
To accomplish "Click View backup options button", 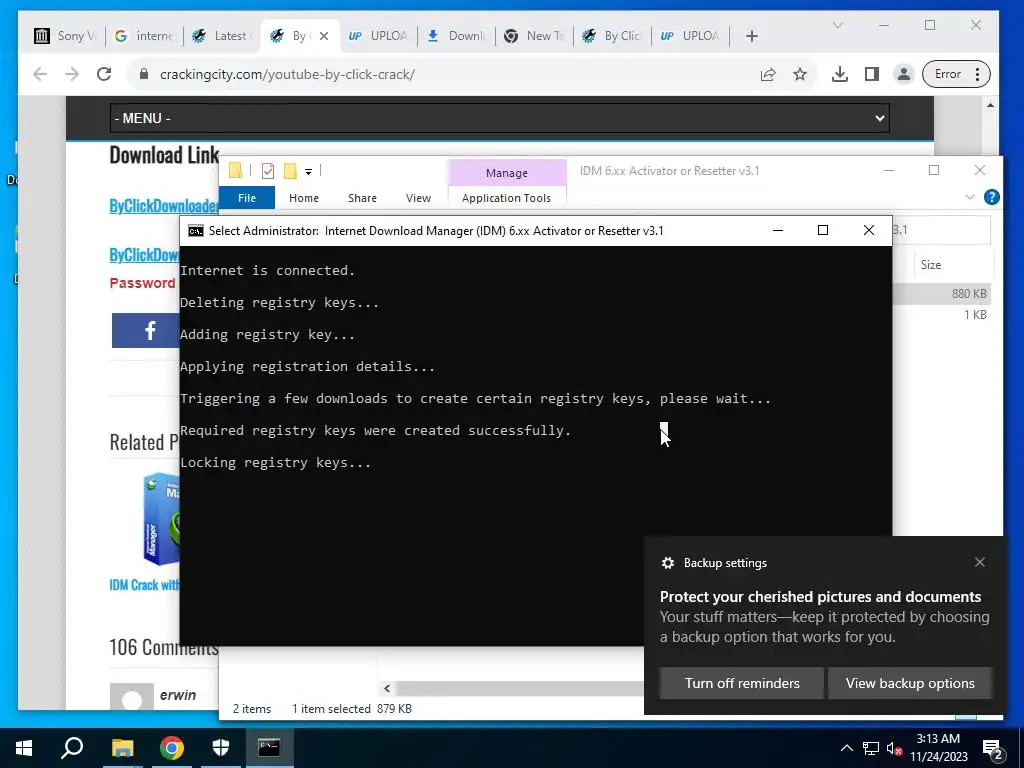I will 910,683.
